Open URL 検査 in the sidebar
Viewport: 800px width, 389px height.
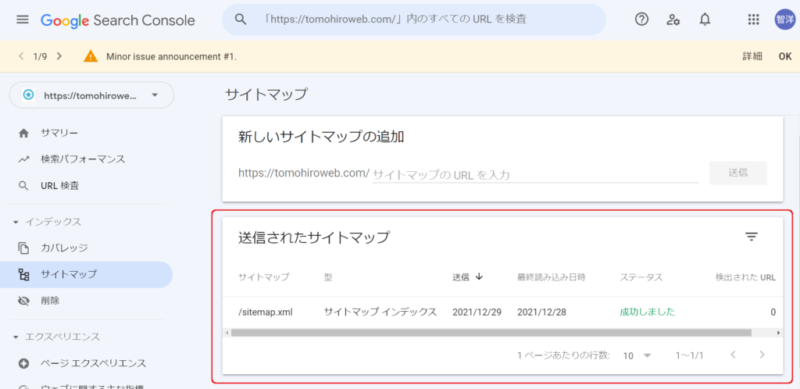(60, 186)
